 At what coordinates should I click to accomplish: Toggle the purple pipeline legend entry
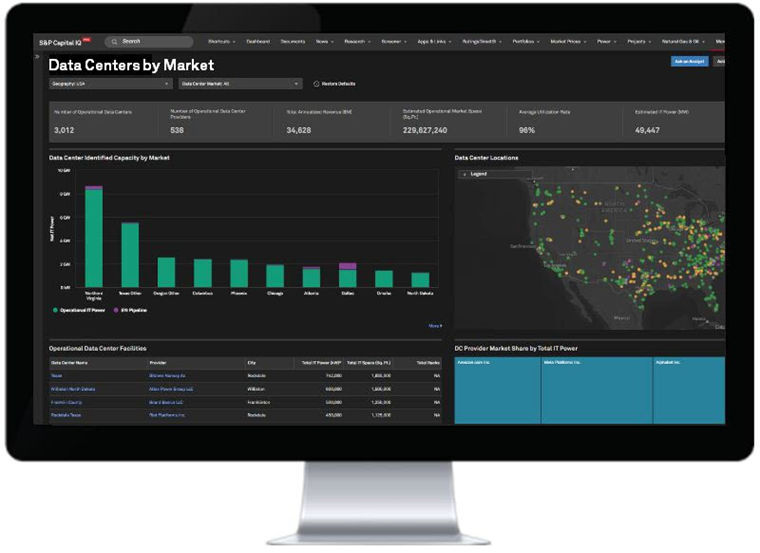[x=130, y=310]
